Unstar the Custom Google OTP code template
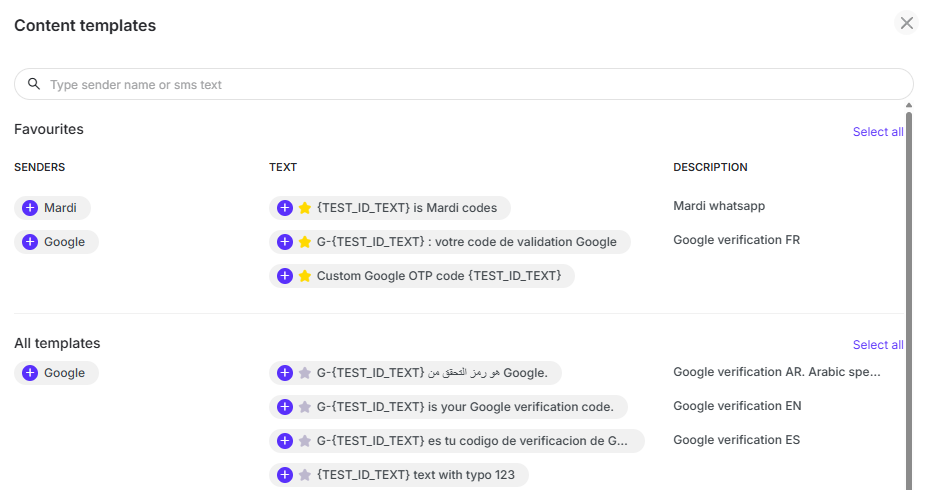 pos(305,276)
